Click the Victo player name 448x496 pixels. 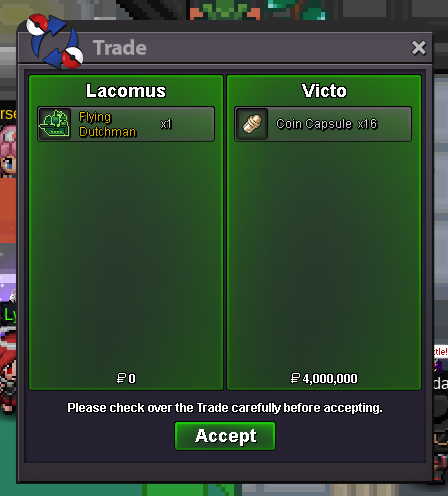click(324, 91)
